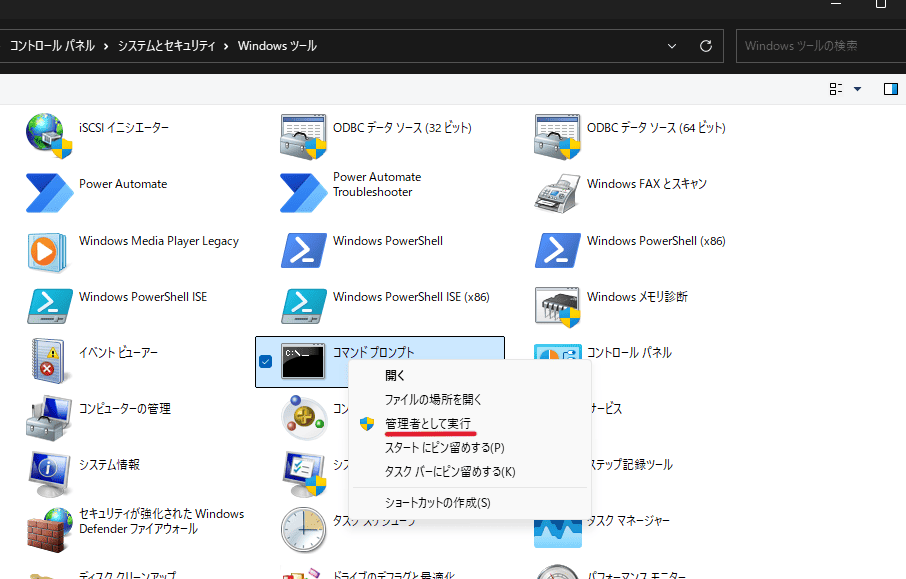Click the system configuration checklist monitor icon
906x579 pixels.
[305, 474]
